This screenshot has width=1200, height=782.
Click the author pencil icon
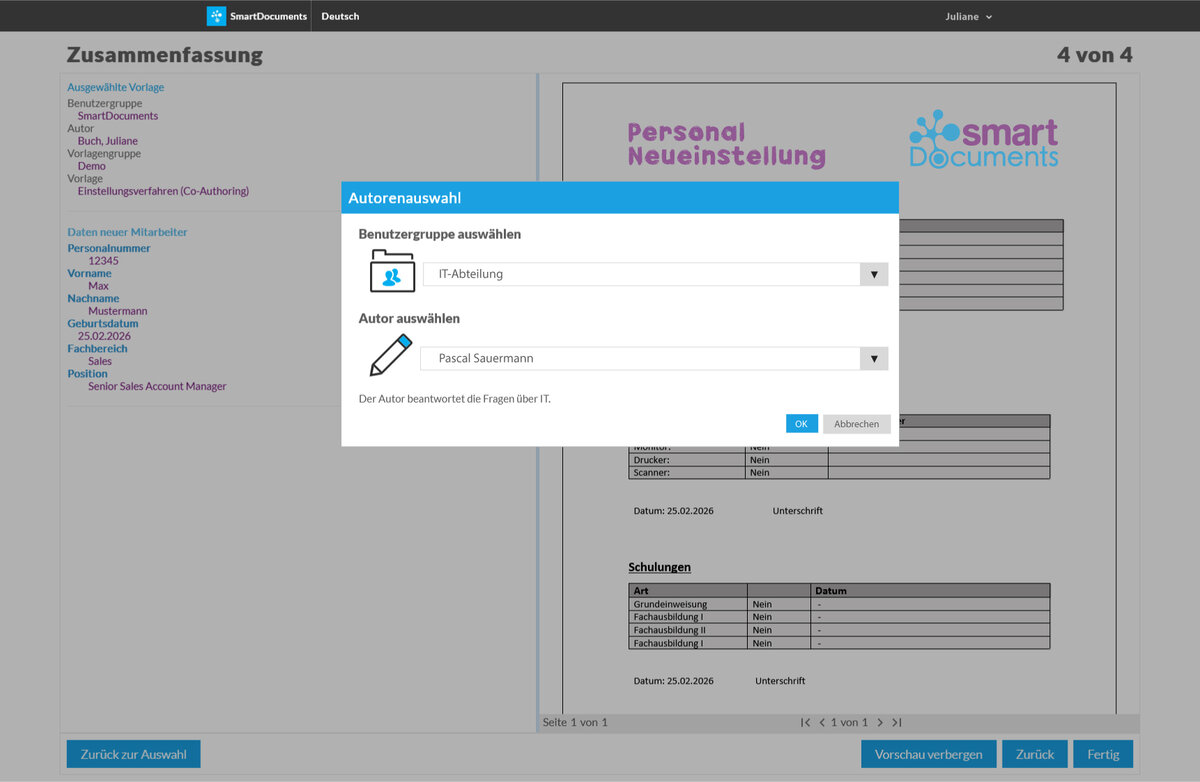pos(391,356)
